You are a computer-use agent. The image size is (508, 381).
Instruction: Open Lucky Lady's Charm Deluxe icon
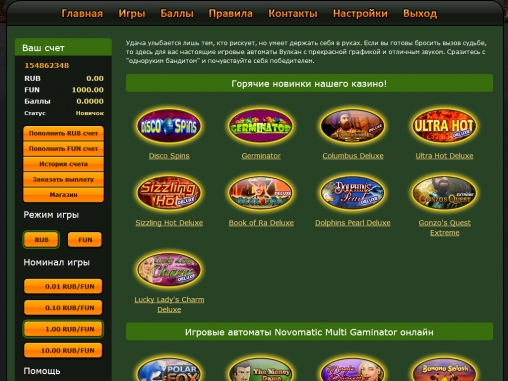click(169, 269)
